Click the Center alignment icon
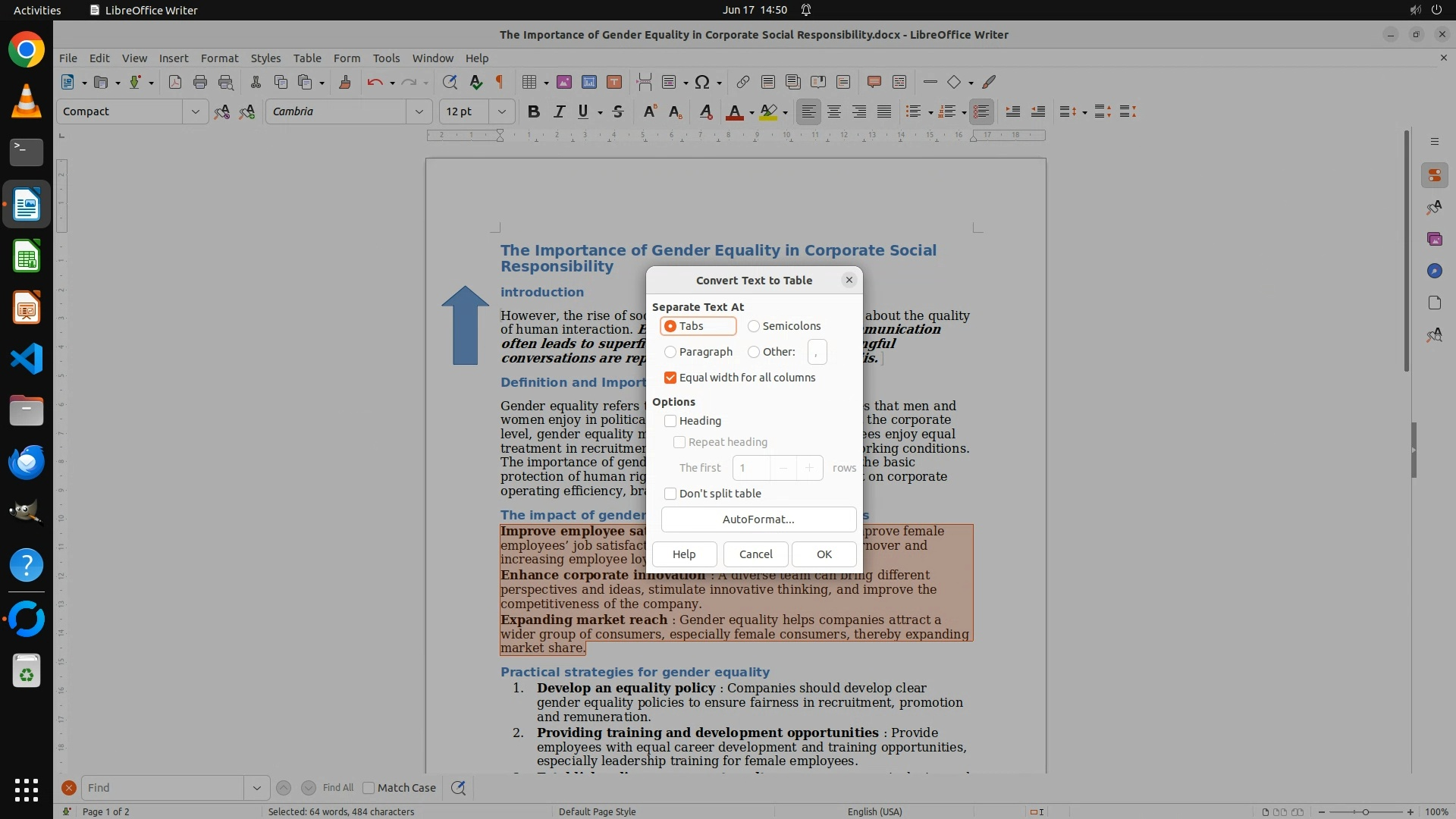Image resolution: width=1456 pixels, height=819 pixels. pyautogui.click(x=834, y=111)
